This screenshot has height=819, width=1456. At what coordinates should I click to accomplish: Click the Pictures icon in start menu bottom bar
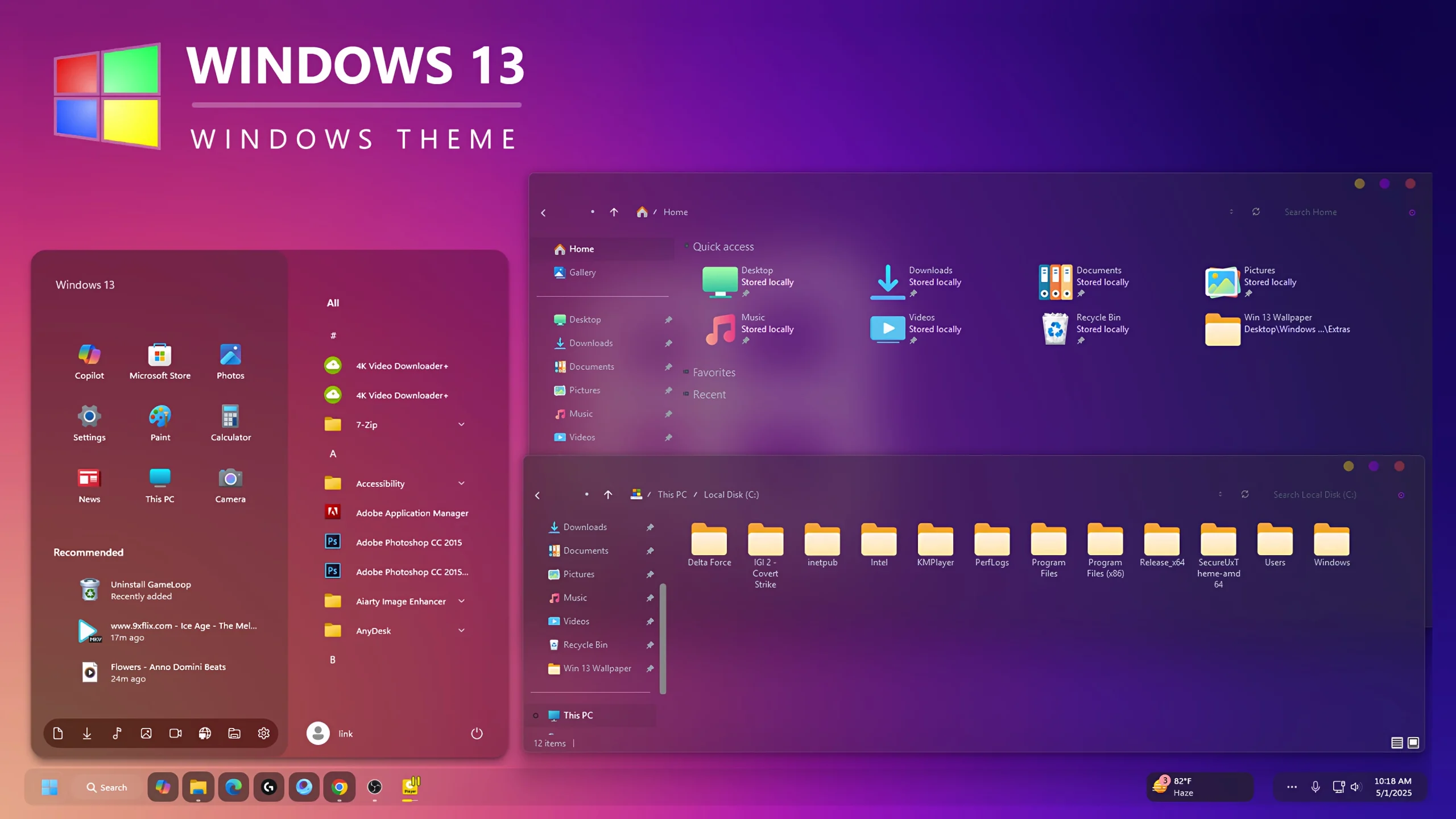coord(146,733)
